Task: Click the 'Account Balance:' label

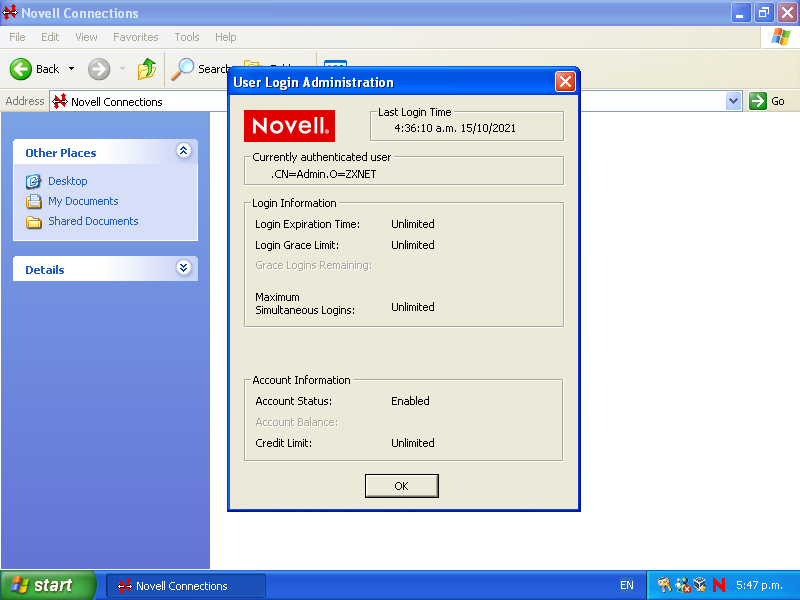Action: pos(296,422)
